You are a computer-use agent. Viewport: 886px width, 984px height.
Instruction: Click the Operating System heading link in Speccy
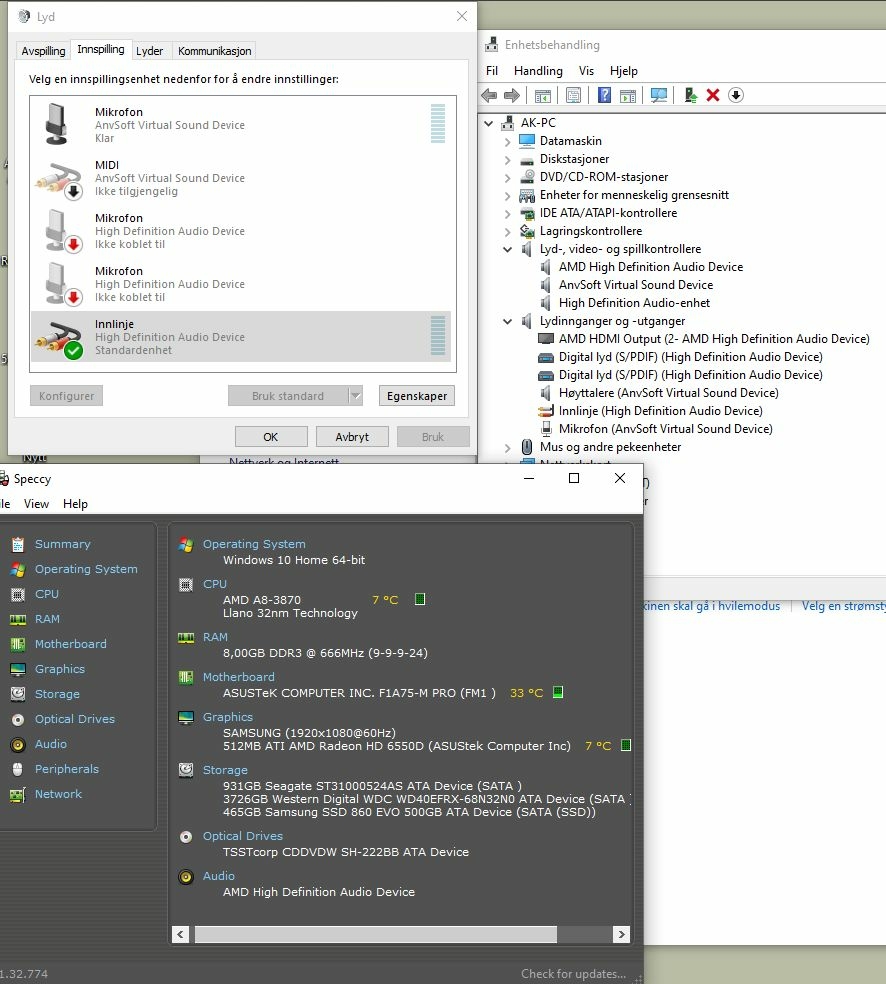[254, 544]
